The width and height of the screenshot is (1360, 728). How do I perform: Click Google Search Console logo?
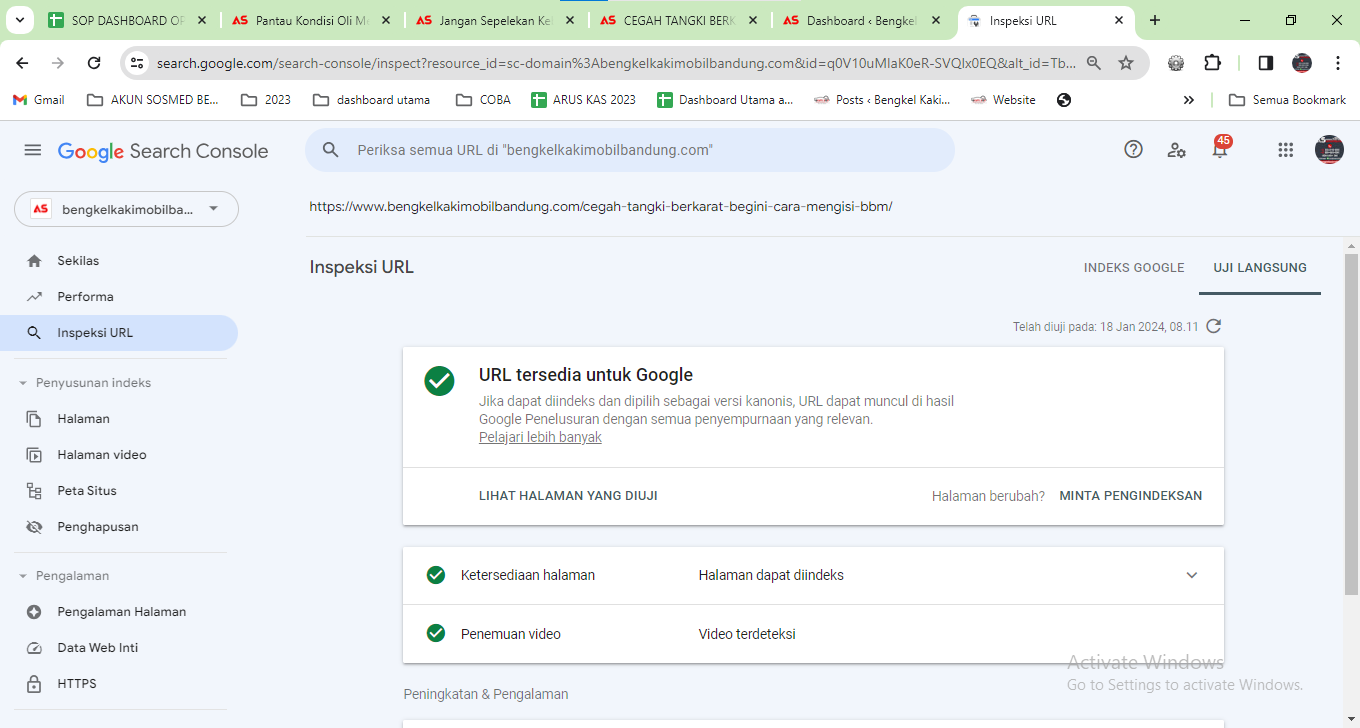[163, 151]
